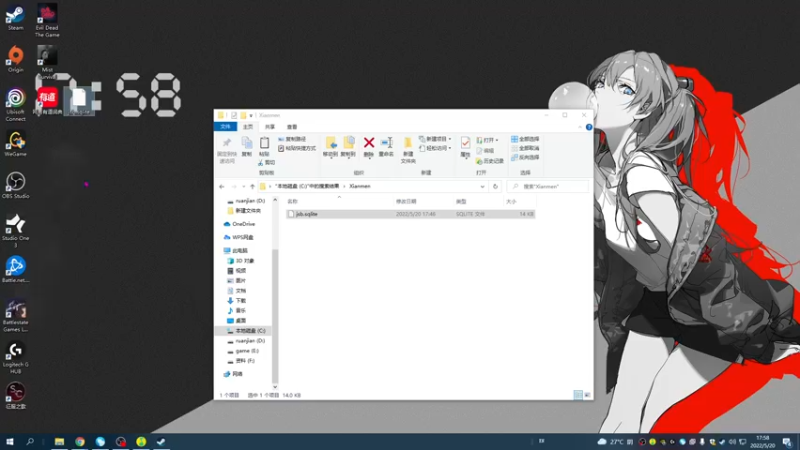Open the quick access toolbar dropdown

251,116
